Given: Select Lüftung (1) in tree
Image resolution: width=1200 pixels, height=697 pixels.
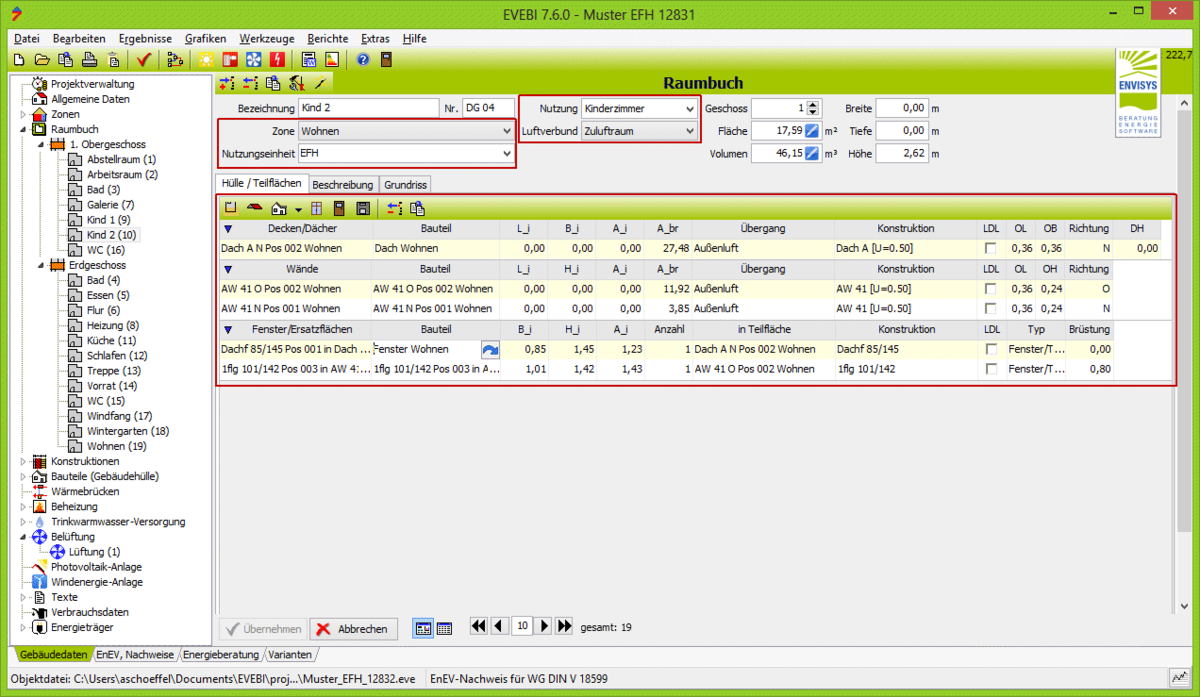Looking at the screenshot, I should click(94, 552).
